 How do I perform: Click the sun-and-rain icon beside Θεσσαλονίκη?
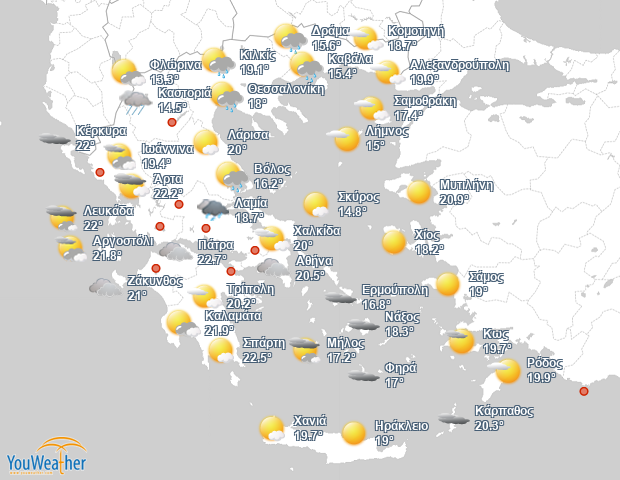pos(227,96)
